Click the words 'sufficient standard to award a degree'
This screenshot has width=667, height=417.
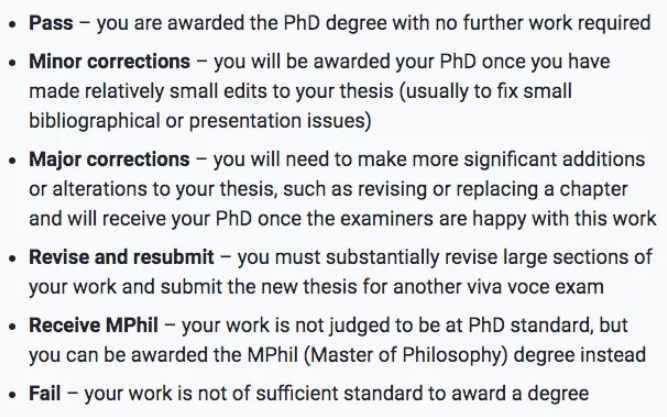422,394
